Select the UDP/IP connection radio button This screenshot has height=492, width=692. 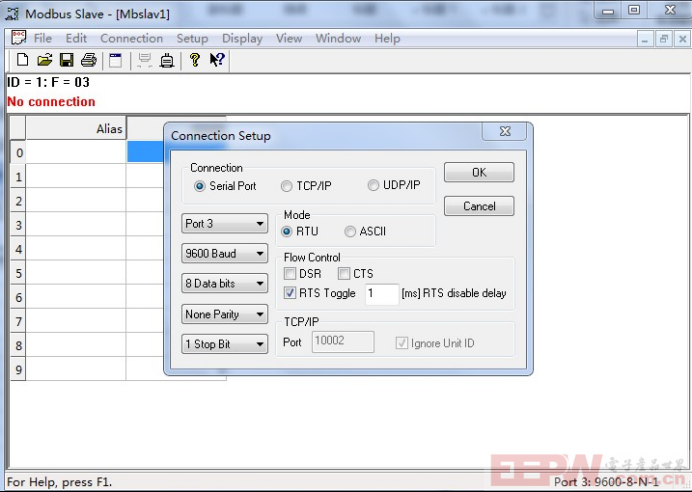[373, 185]
